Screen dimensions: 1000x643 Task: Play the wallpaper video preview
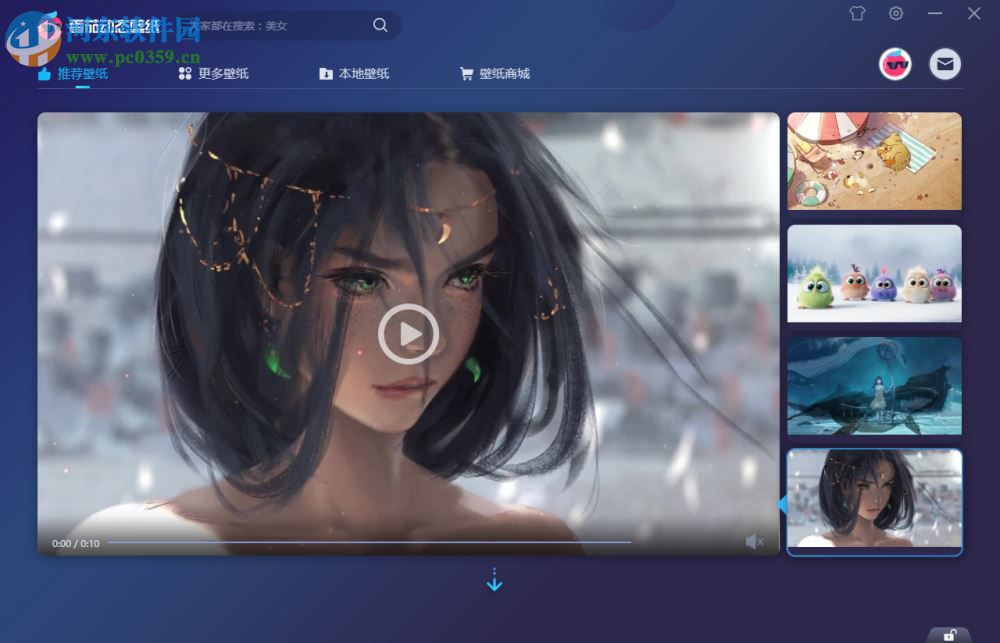coord(408,334)
